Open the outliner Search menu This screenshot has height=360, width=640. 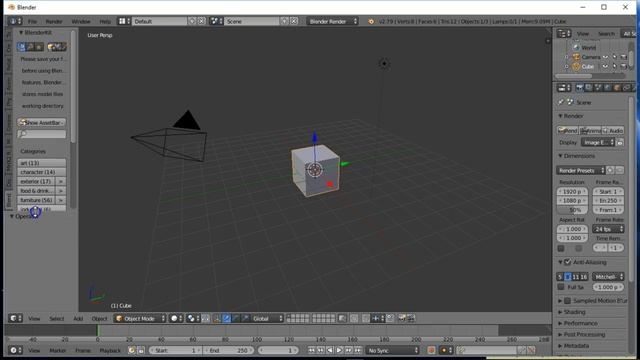(x=606, y=33)
